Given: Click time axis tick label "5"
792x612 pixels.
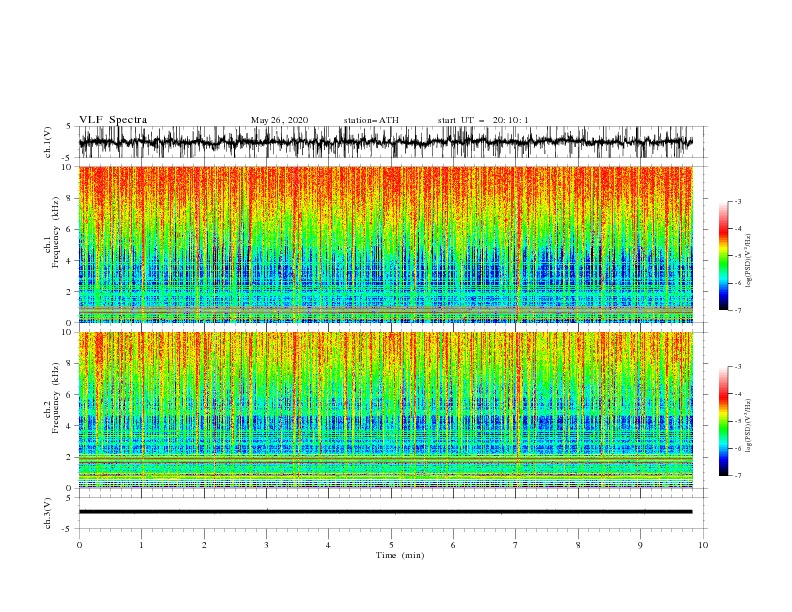Looking at the screenshot, I should click(391, 545).
